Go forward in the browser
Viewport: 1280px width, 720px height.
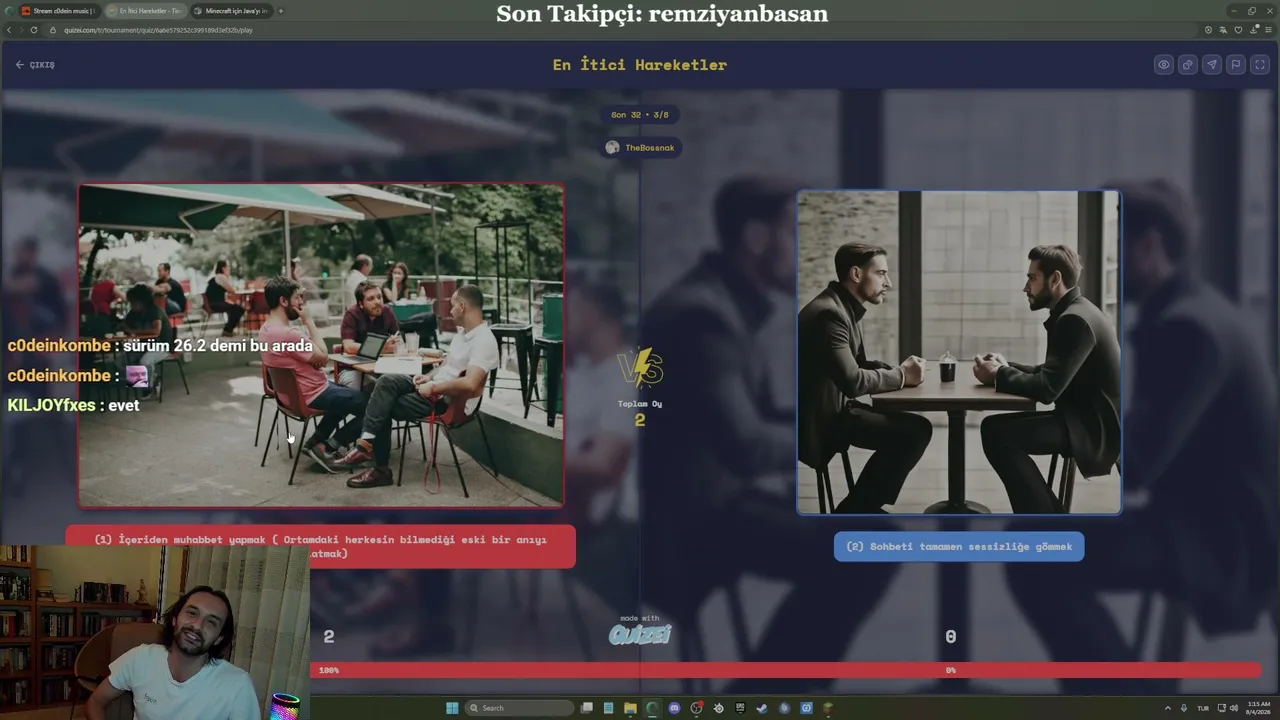[x=21, y=30]
